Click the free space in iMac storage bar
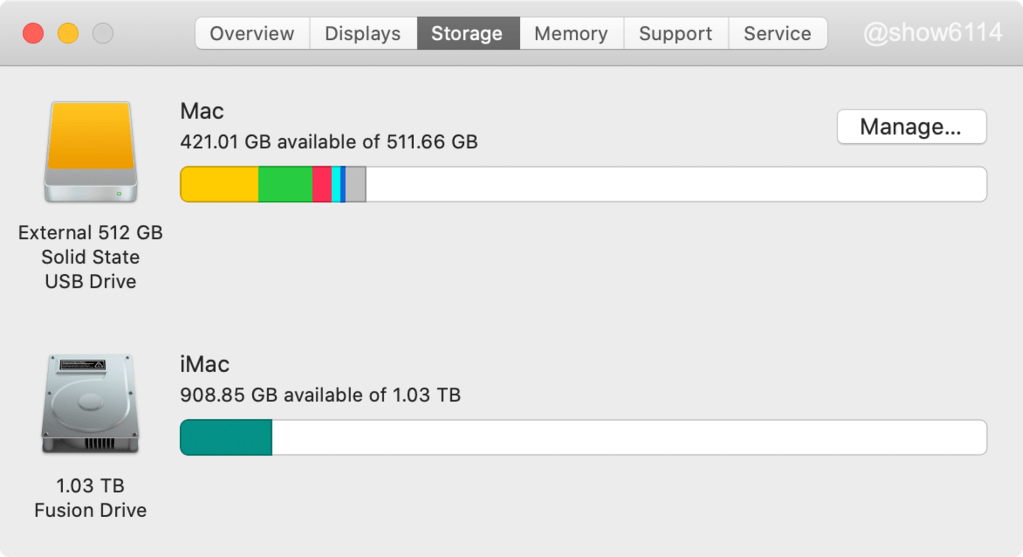 628,438
